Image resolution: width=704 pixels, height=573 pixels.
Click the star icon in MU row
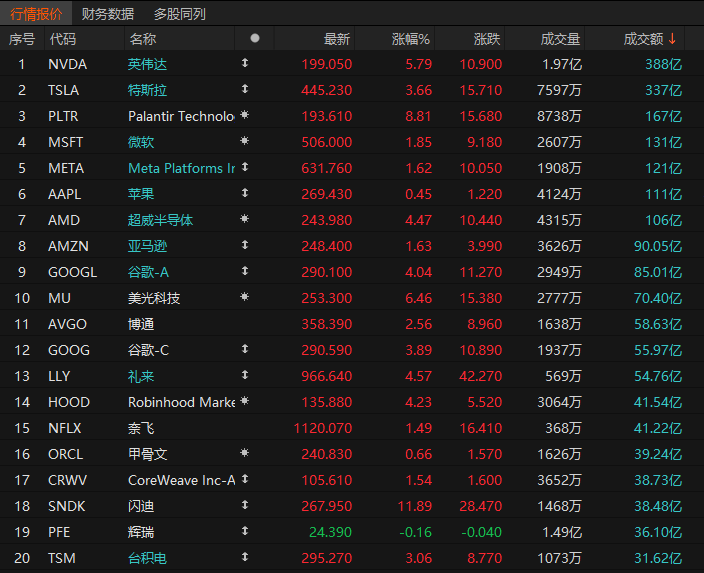(245, 297)
